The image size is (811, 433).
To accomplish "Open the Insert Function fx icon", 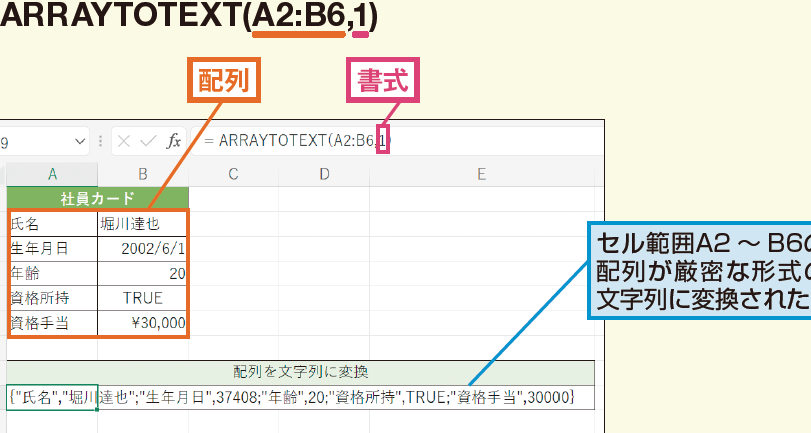I will tap(174, 141).
